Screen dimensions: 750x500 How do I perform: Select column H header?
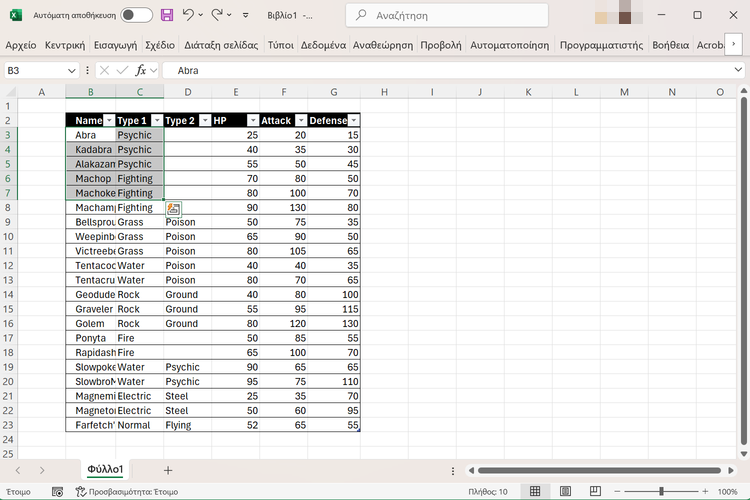(384, 92)
